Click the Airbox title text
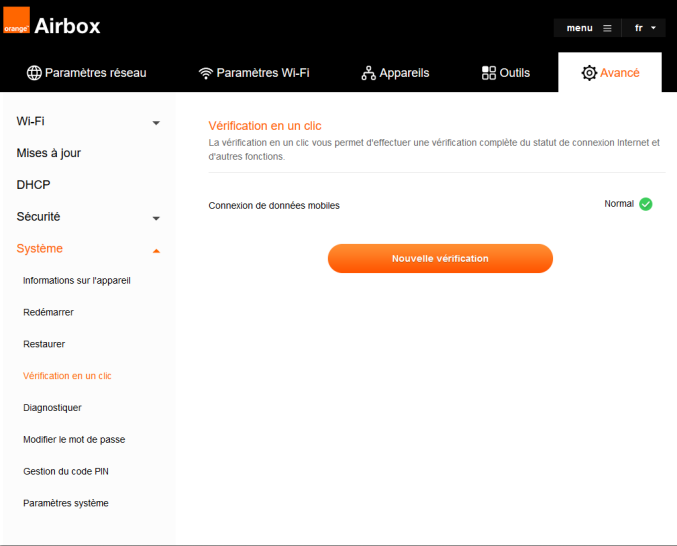Viewport: 677px width, 546px height. click(67, 26)
